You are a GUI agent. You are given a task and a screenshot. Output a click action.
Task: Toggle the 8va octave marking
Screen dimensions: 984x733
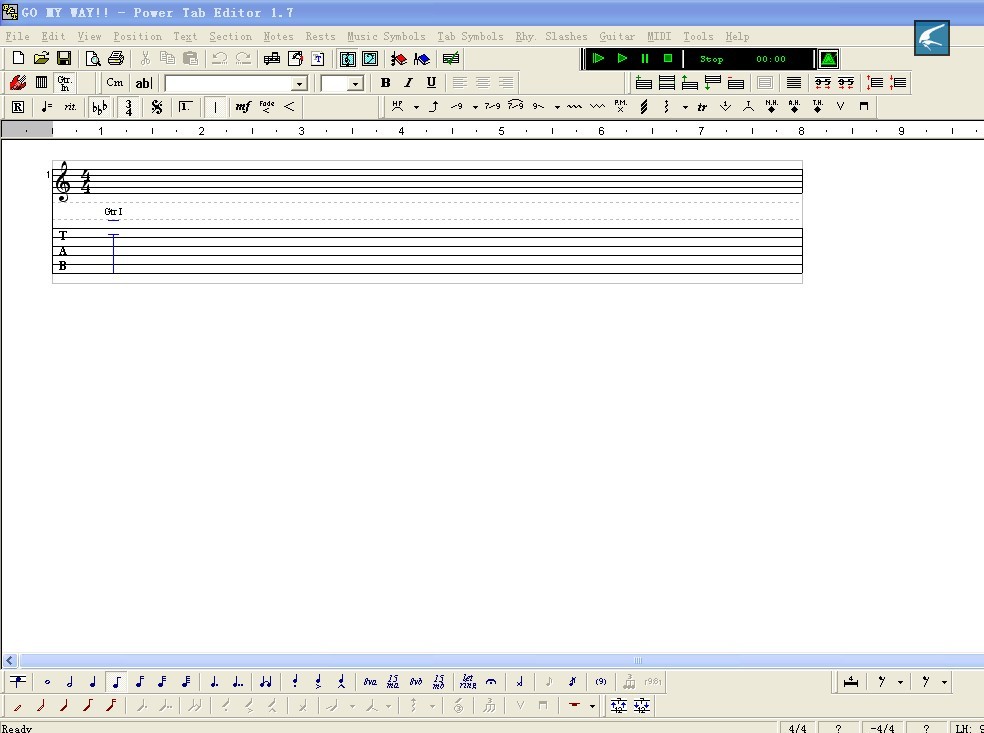point(370,682)
